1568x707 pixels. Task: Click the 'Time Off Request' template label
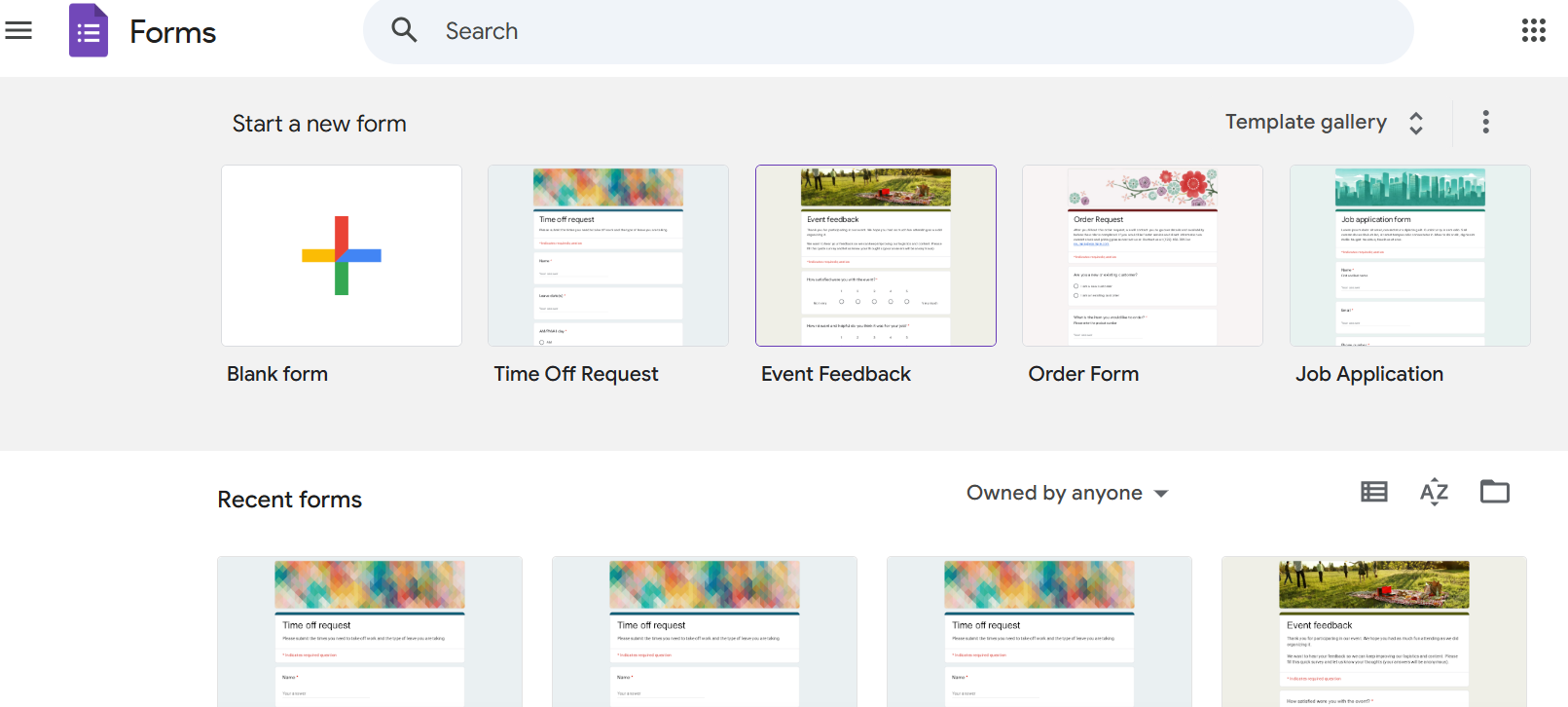click(576, 374)
